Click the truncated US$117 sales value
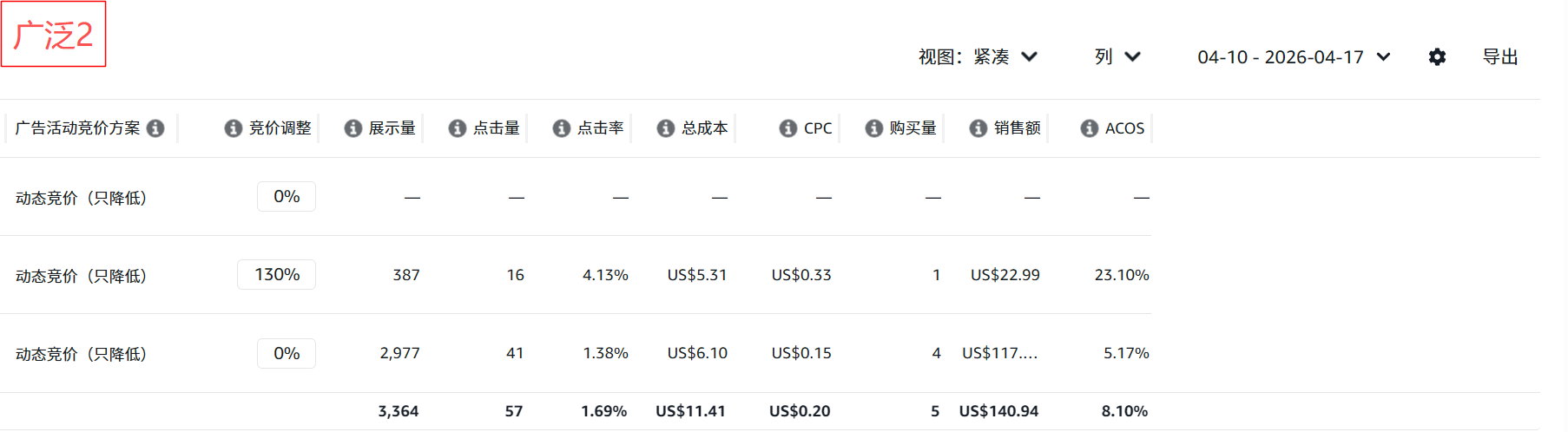The image size is (1568, 432). pyautogui.click(x=999, y=354)
